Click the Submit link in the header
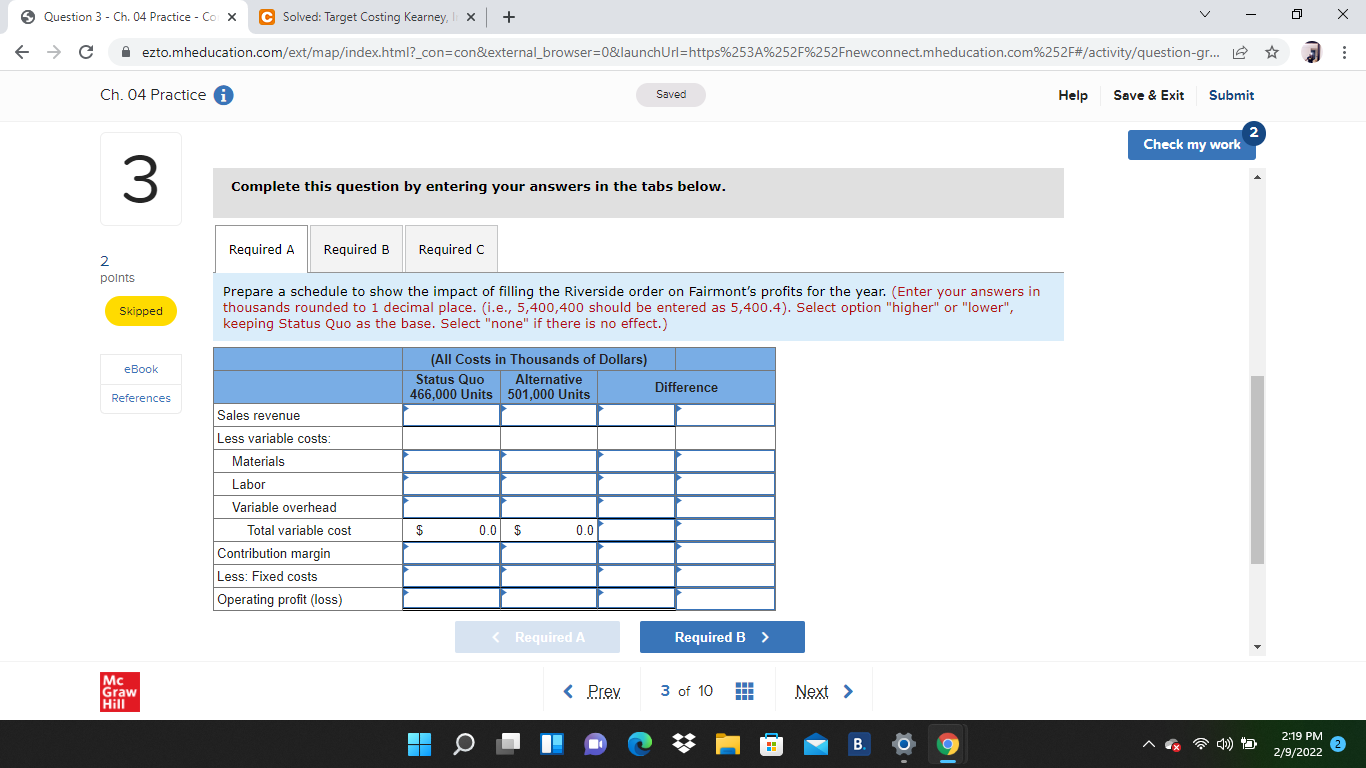1366x768 pixels. 1230,95
